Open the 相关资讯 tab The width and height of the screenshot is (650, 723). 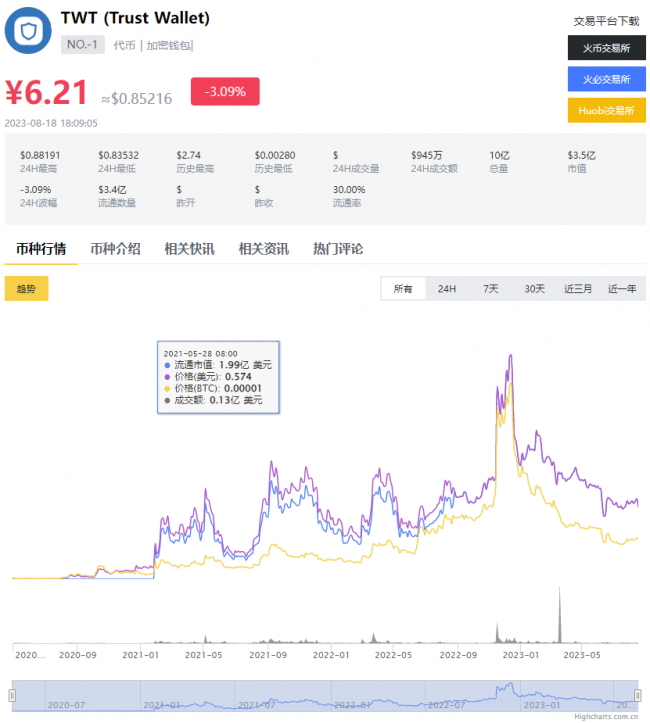[264, 249]
